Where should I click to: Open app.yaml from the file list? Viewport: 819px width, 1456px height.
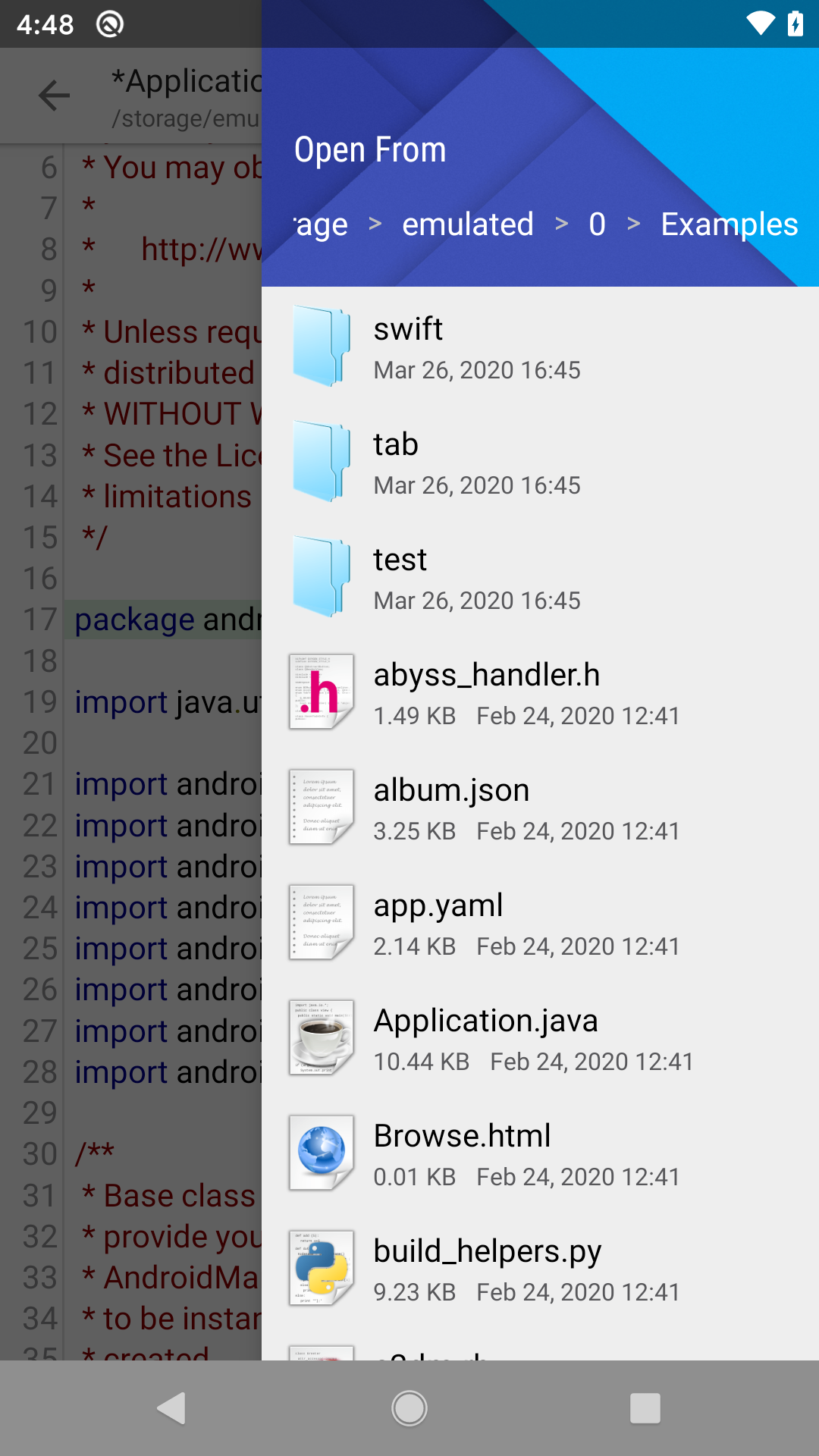438,905
